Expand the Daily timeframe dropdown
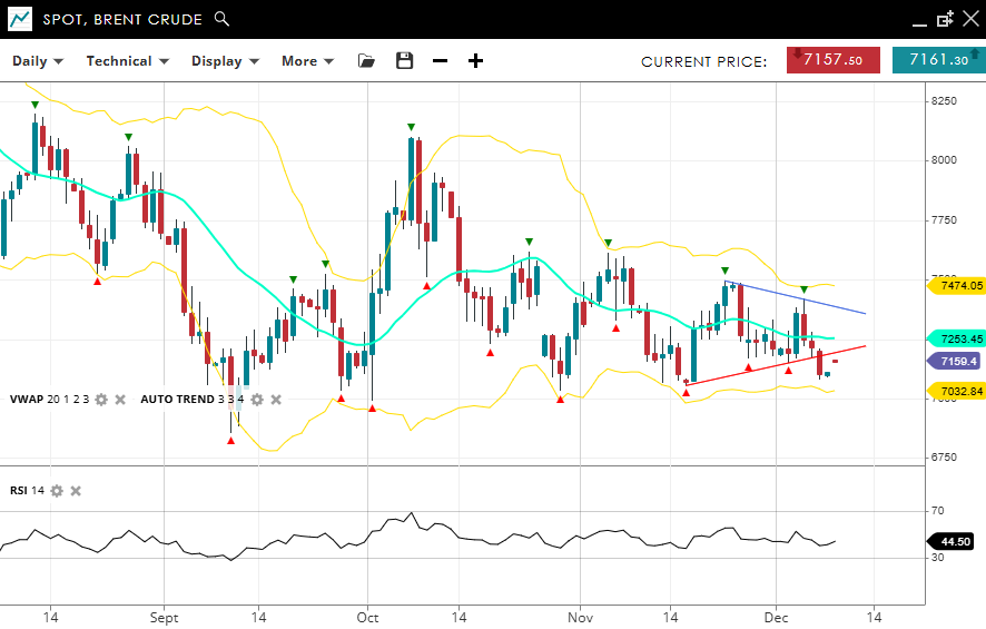 pos(37,61)
